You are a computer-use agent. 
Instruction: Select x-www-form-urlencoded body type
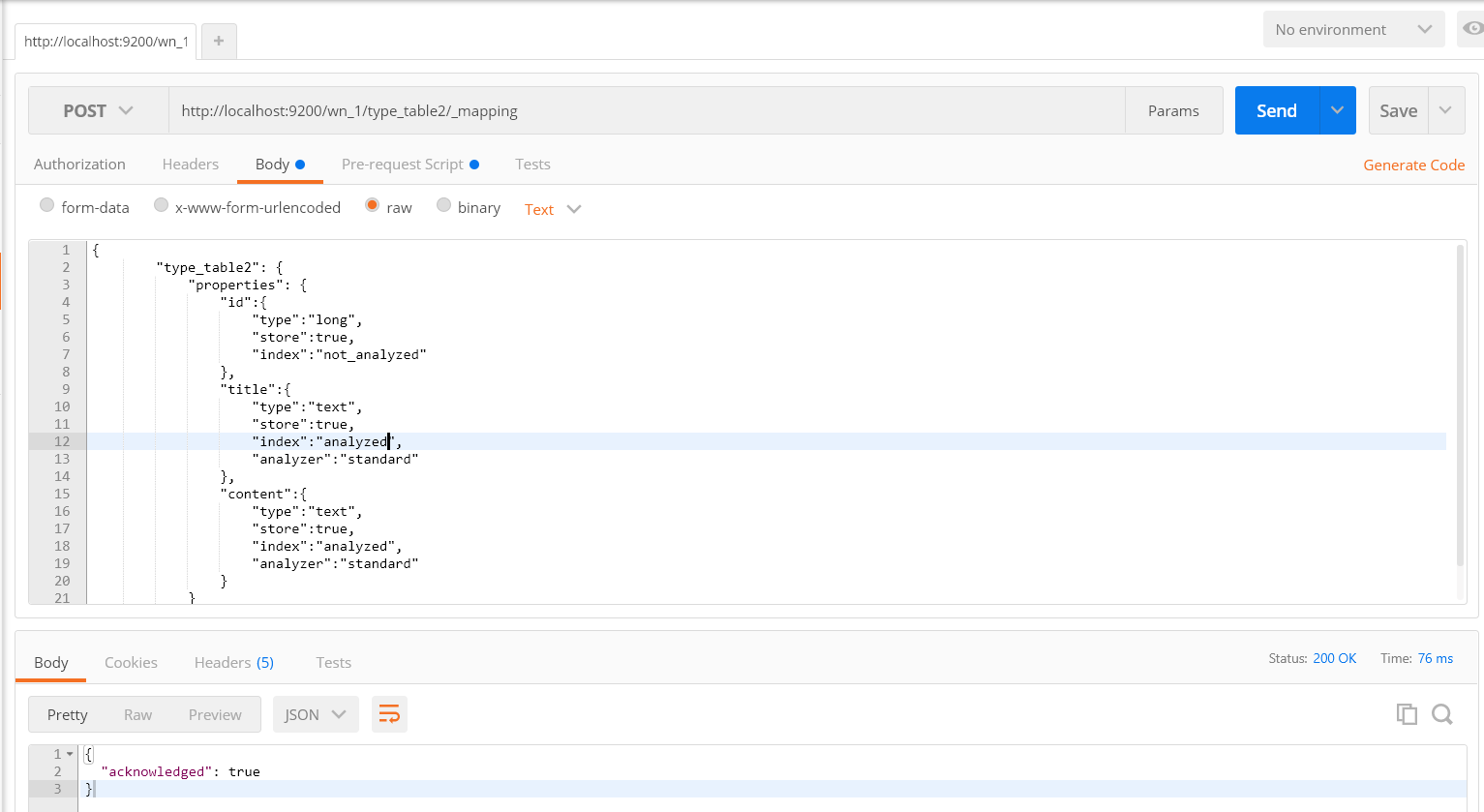[x=162, y=205]
